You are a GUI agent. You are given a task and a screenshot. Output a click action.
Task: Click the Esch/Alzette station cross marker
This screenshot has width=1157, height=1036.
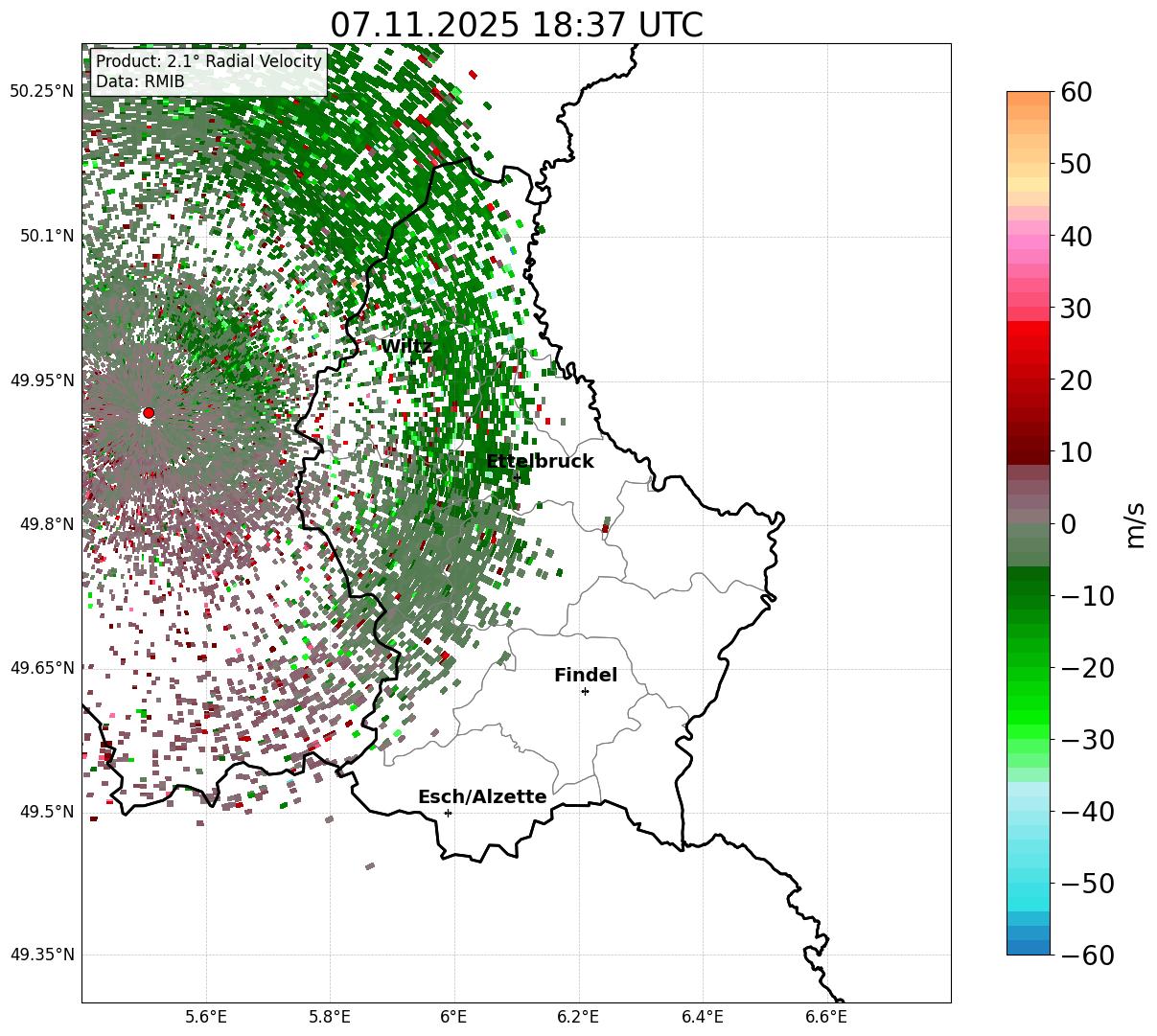point(448,813)
